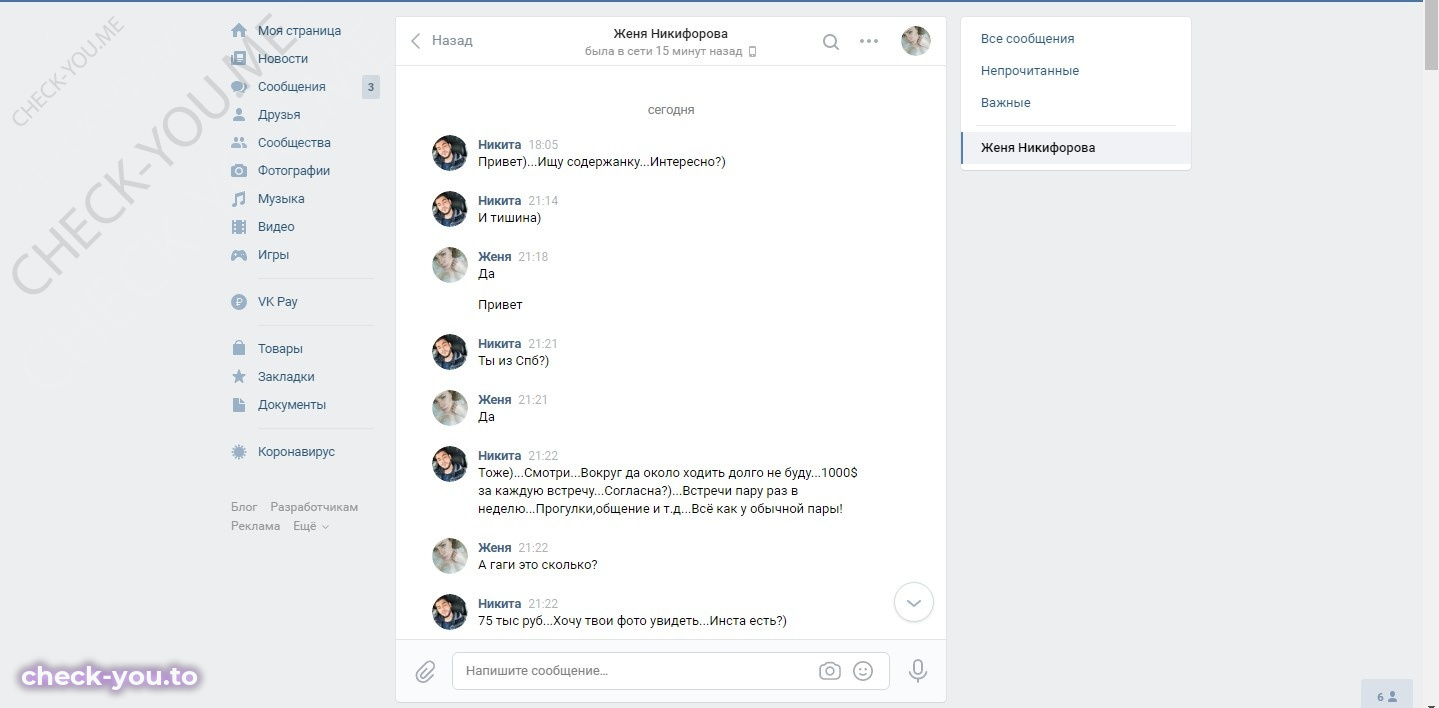Select message 'Ты из Спб?)'
The height and width of the screenshot is (708, 1439).
(x=514, y=361)
